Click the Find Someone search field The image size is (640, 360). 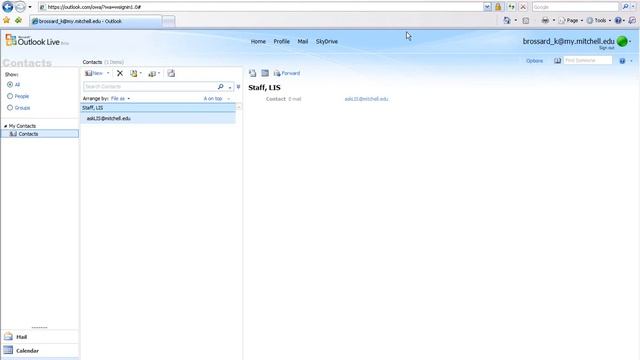click(x=588, y=60)
